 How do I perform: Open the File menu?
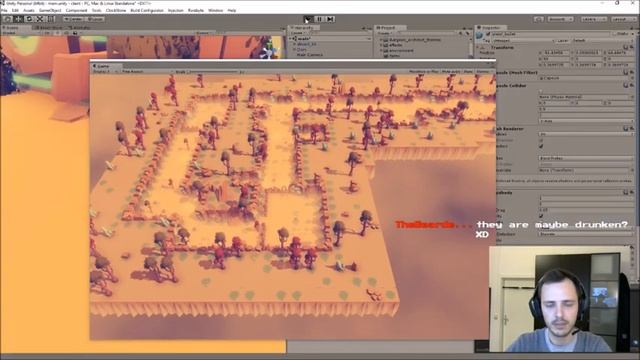click(4, 10)
